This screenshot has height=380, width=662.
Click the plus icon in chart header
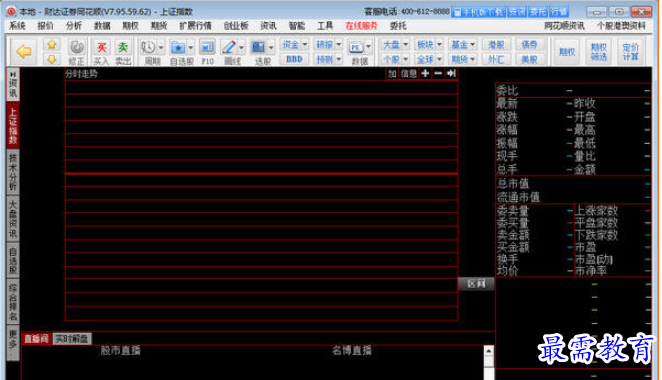pos(425,73)
